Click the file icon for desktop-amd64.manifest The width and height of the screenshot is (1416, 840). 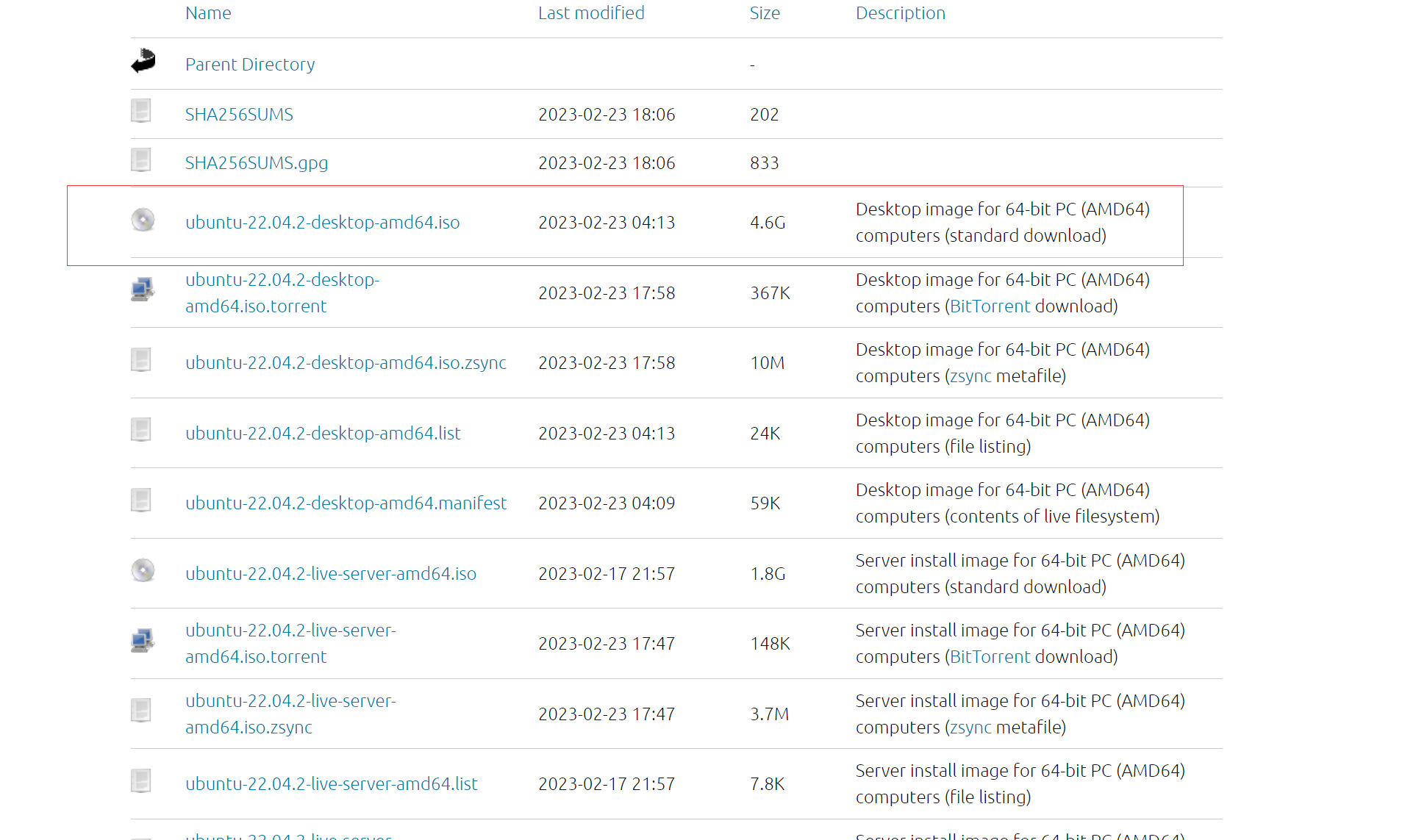pos(141,500)
